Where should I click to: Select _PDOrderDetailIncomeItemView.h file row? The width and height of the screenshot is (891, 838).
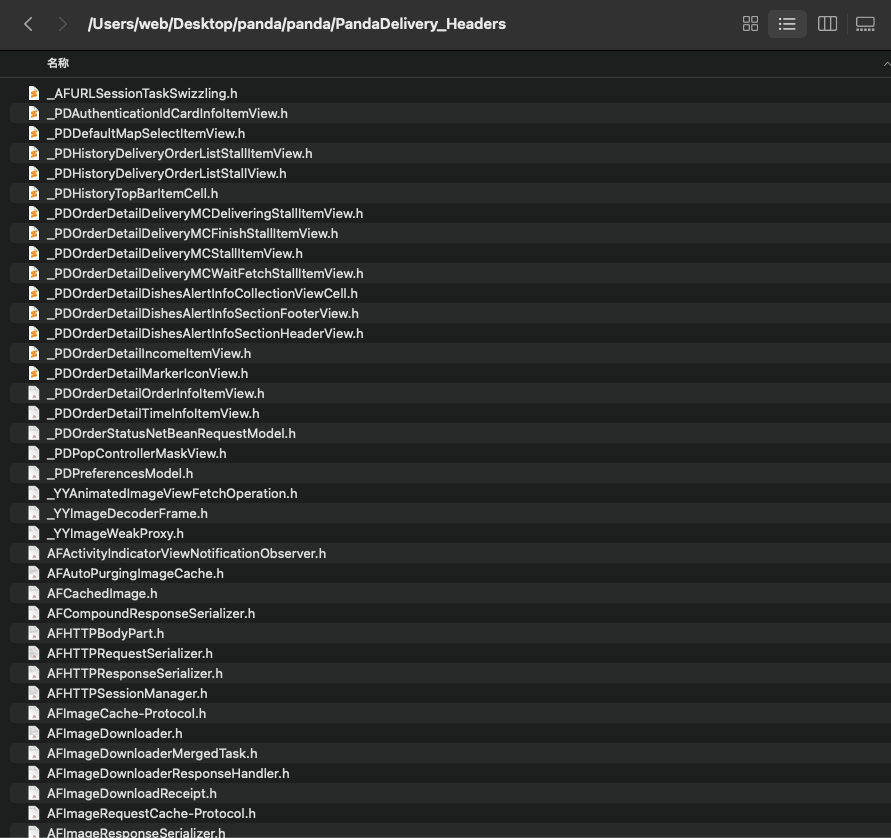pos(149,353)
